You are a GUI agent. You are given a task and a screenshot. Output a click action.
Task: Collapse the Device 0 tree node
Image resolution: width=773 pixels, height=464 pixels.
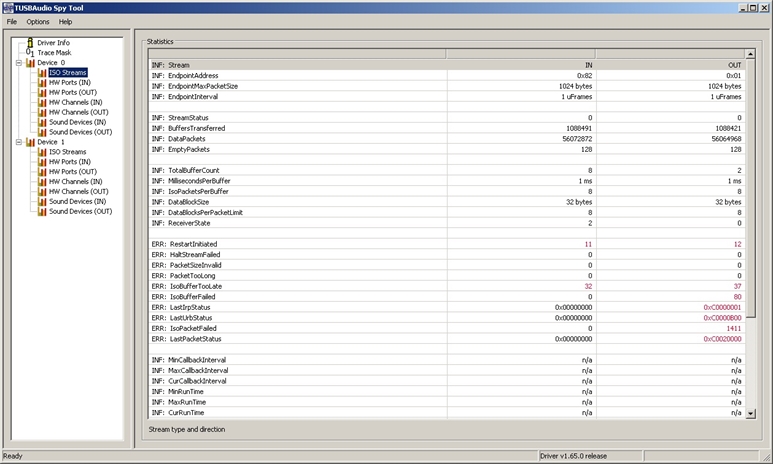click(18, 62)
